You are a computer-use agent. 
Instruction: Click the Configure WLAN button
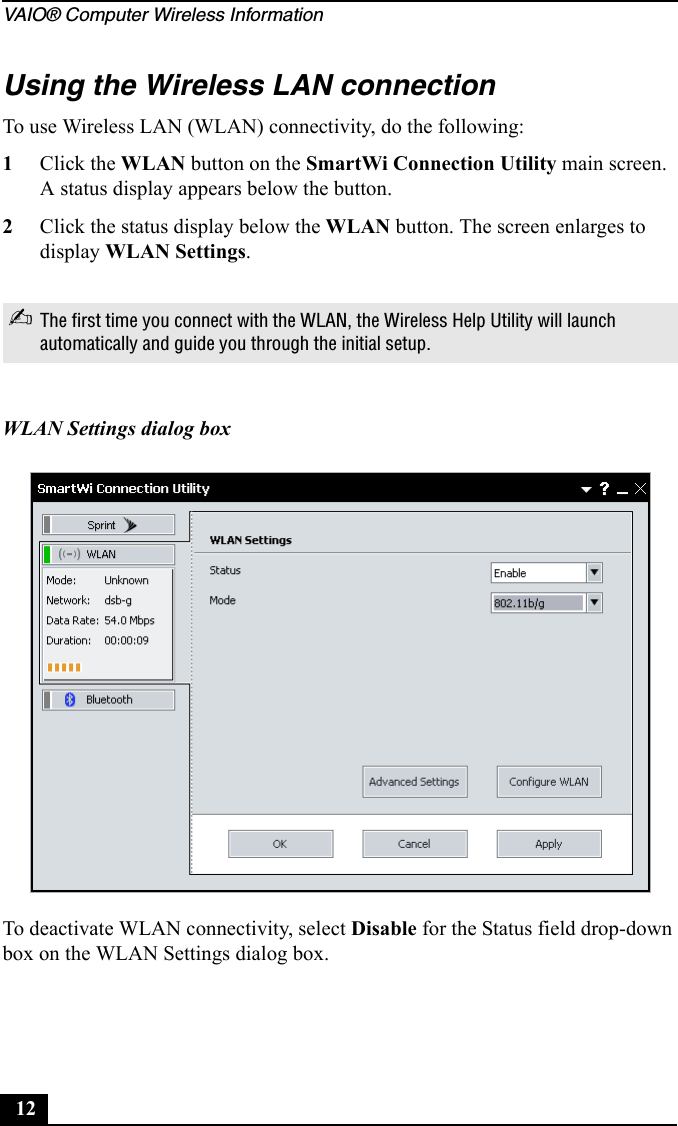[x=549, y=781]
